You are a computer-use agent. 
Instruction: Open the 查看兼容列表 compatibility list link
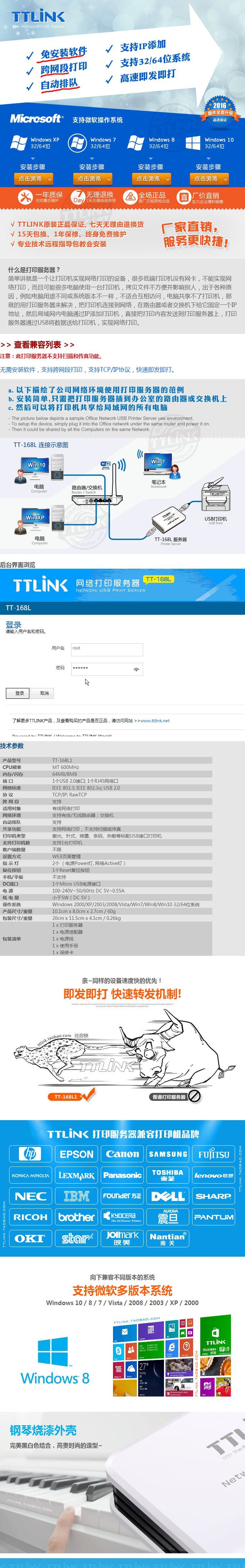(37, 345)
